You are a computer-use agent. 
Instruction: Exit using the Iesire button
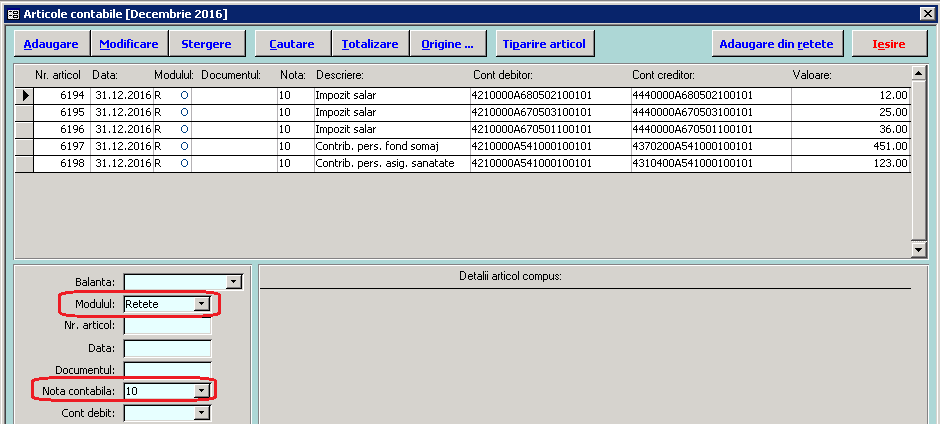coord(888,44)
